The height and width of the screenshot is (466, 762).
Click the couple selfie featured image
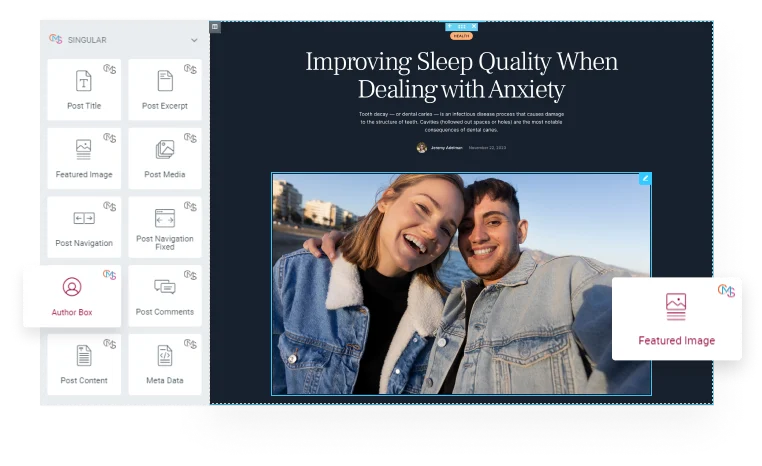461,284
